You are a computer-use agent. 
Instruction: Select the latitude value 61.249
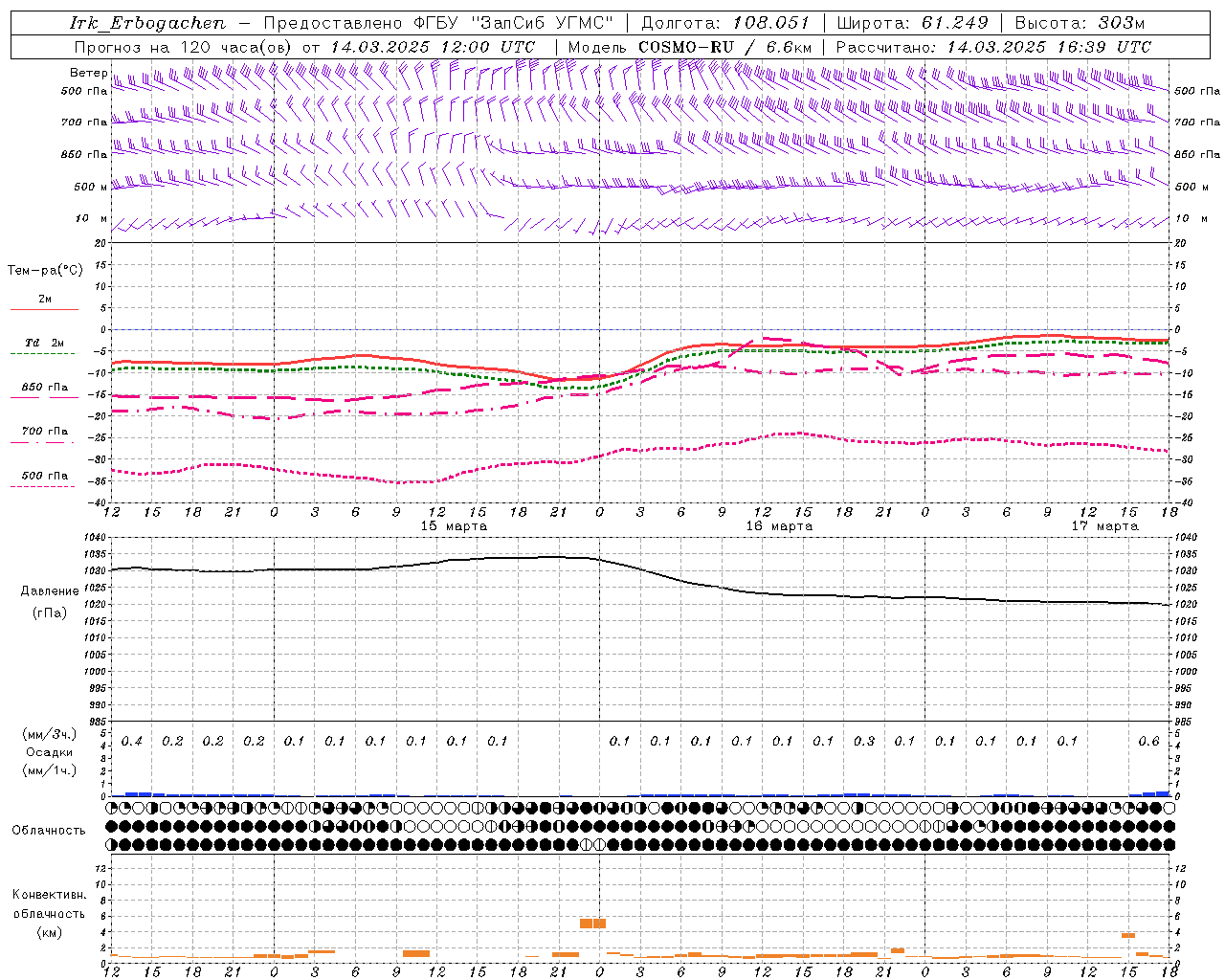pyautogui.click(x=955, y=23)
